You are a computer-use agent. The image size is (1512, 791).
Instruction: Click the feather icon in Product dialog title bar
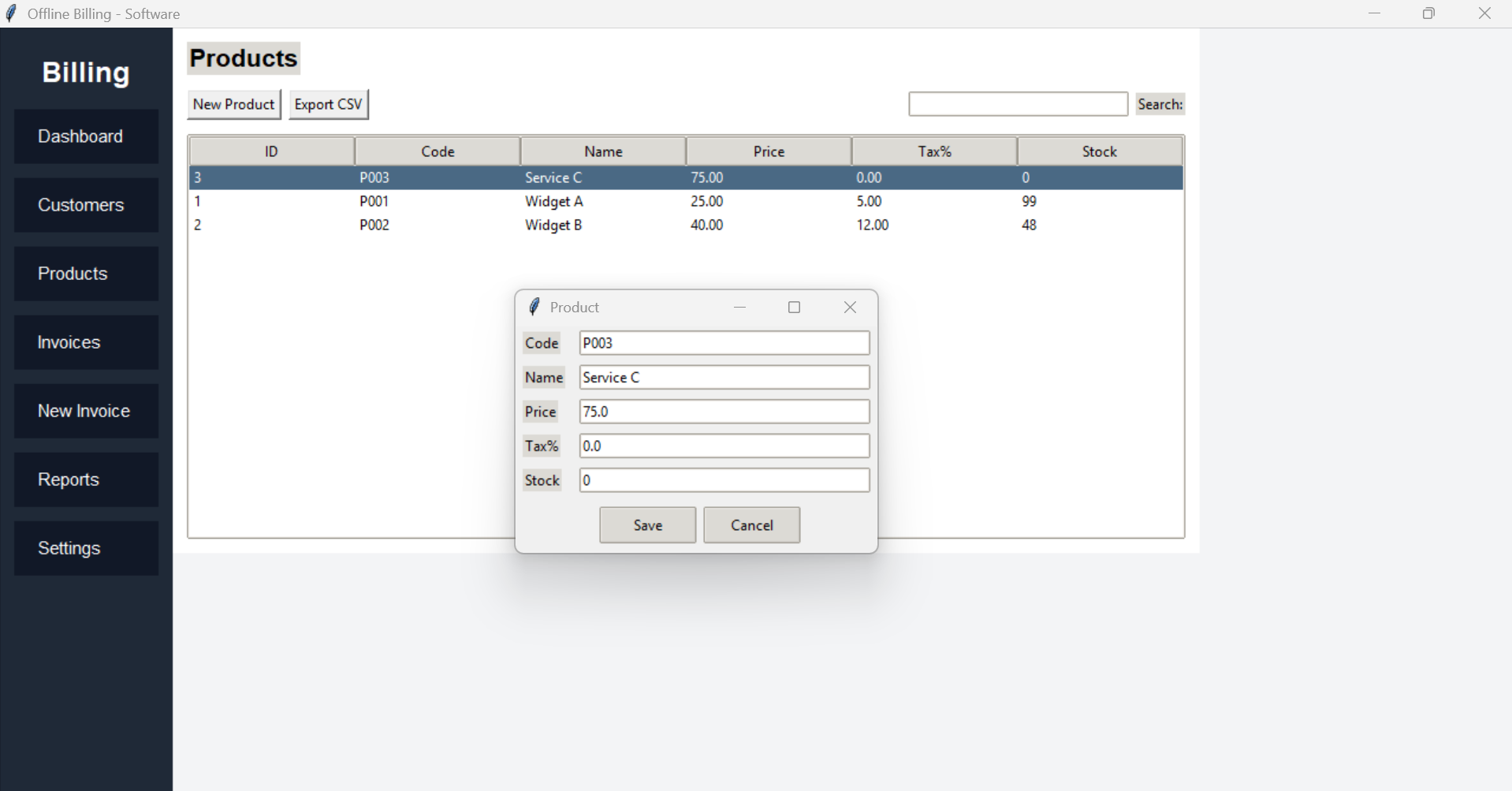(x=534, y=307)
